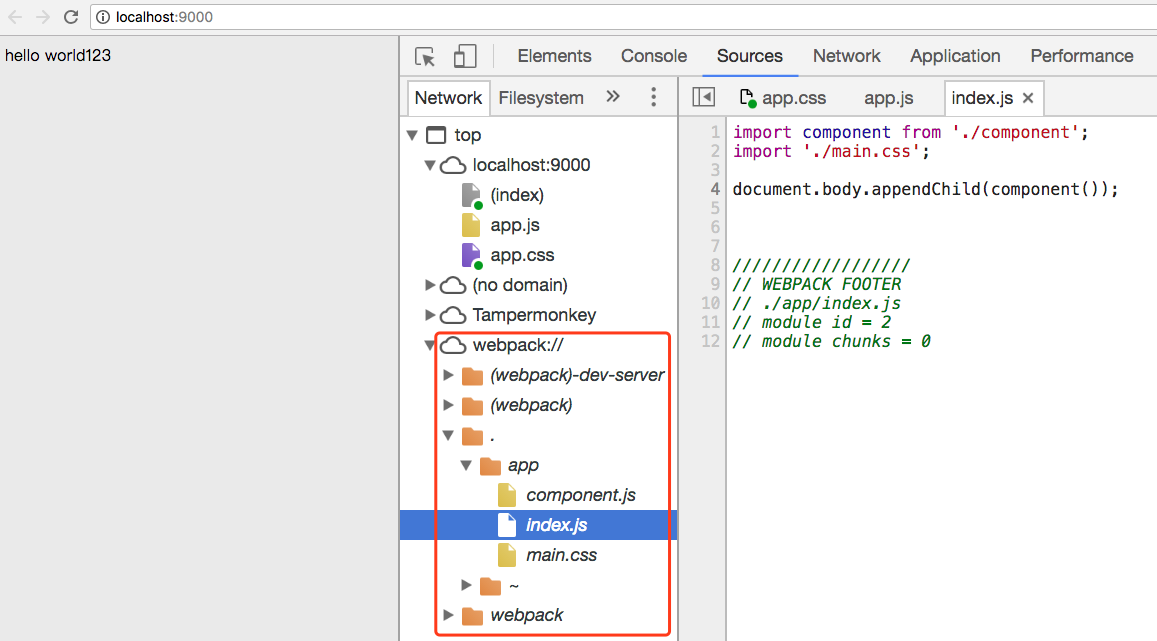Select the (index) file under localhost:9000
1157x641 pixels.
(x=516, y=195)
